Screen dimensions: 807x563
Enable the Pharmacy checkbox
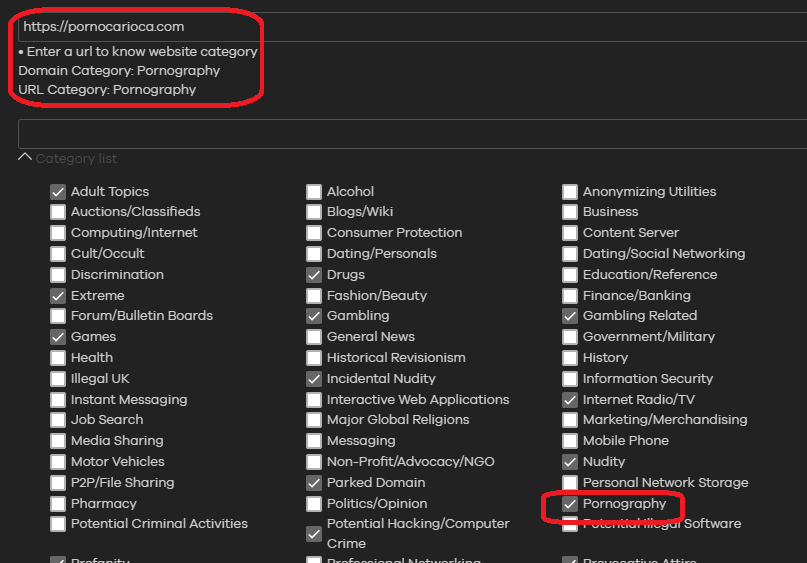(58, 504)
